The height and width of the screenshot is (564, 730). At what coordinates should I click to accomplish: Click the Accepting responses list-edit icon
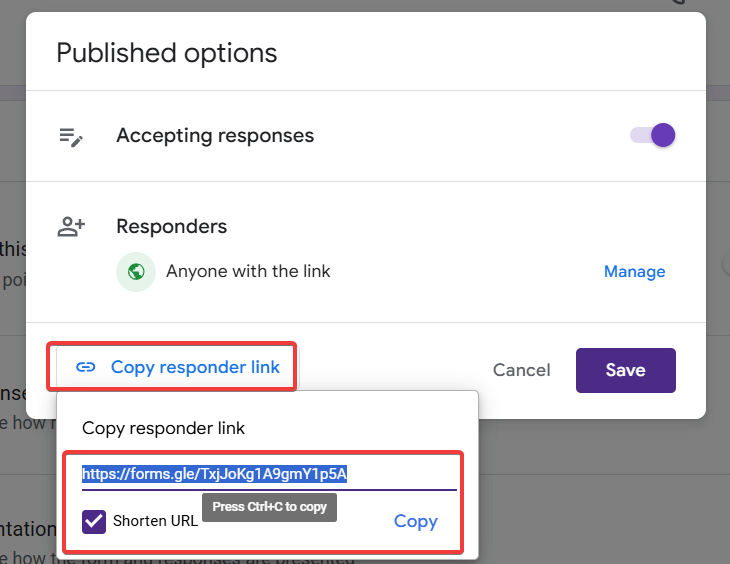coord(70,137)
